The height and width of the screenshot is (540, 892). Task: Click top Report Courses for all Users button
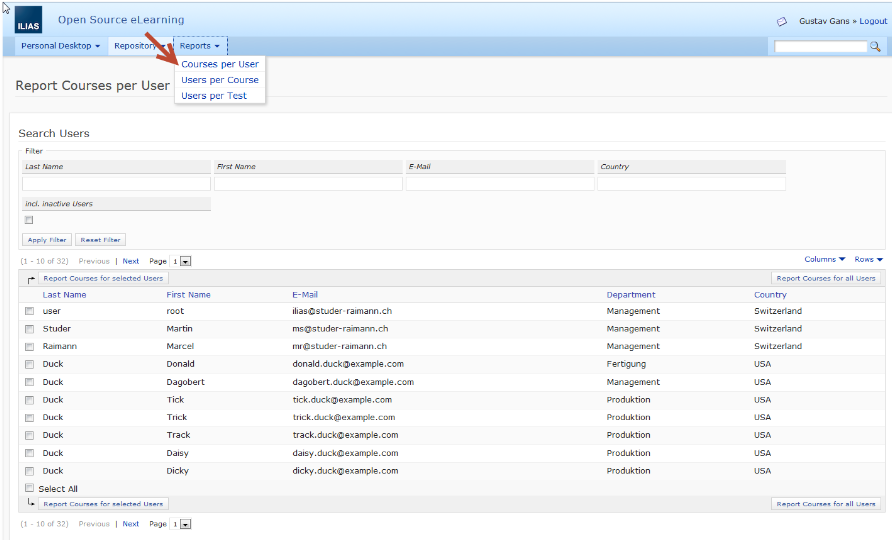click(826, 279)
